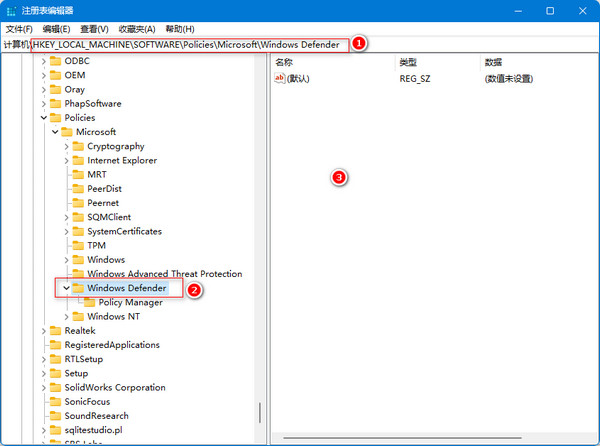Expand the Windows NT key
The image size is (600, 446).
tap(67, 317)
